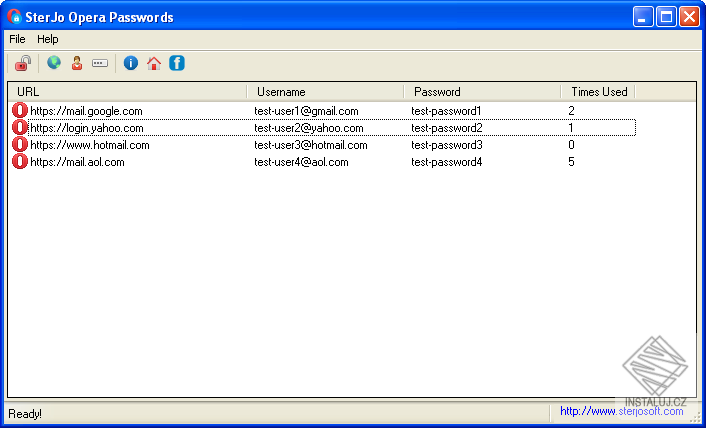
Task: Click username test-user3@hotmail.com
Action: click(311, 145)
